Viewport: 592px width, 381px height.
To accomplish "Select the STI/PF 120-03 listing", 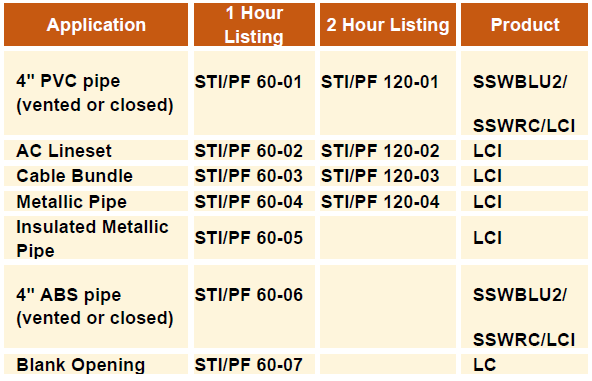I will pos(380,176).
